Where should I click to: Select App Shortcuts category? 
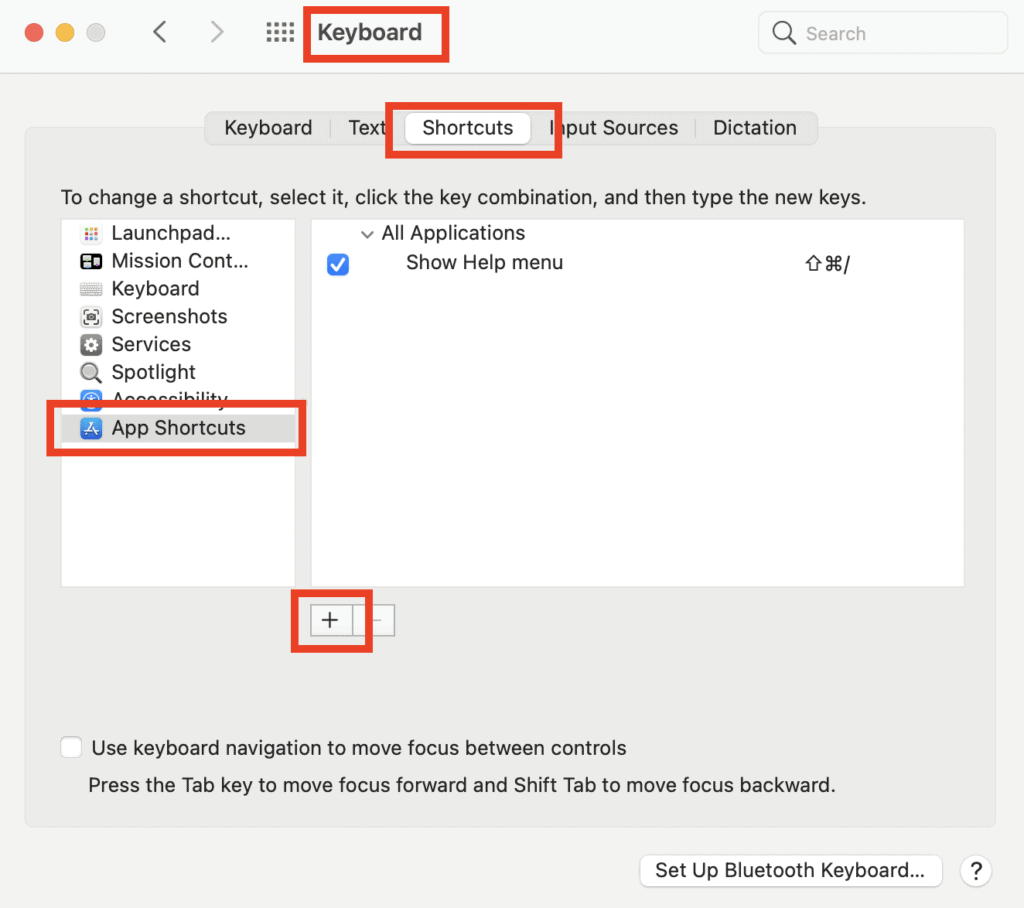178,429
